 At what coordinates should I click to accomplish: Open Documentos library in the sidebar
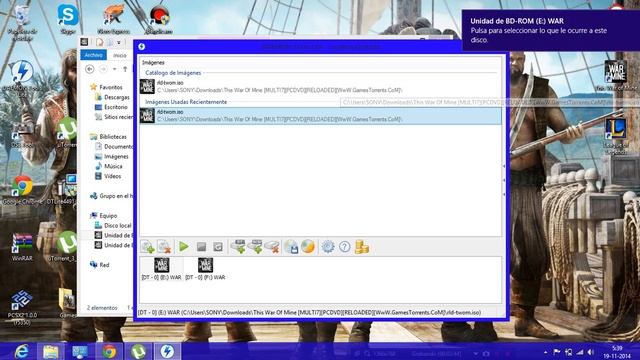114,147
